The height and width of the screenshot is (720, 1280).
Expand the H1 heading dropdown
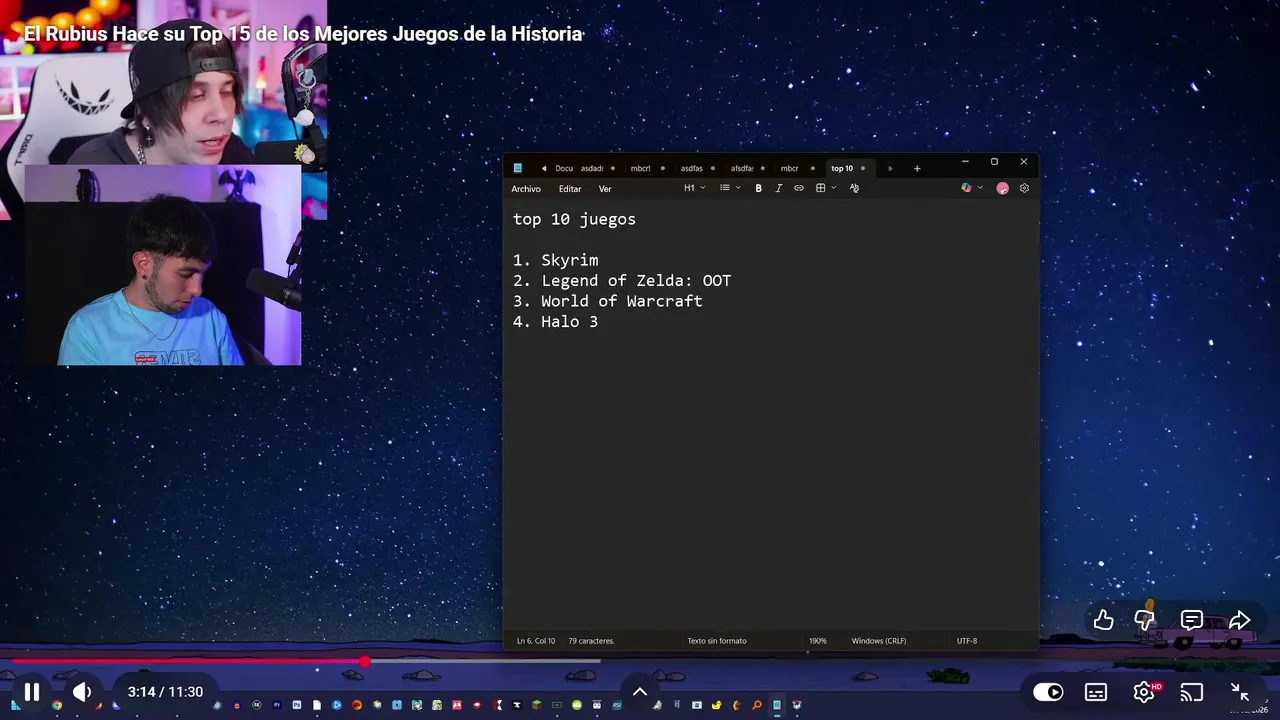click(694, 188)
